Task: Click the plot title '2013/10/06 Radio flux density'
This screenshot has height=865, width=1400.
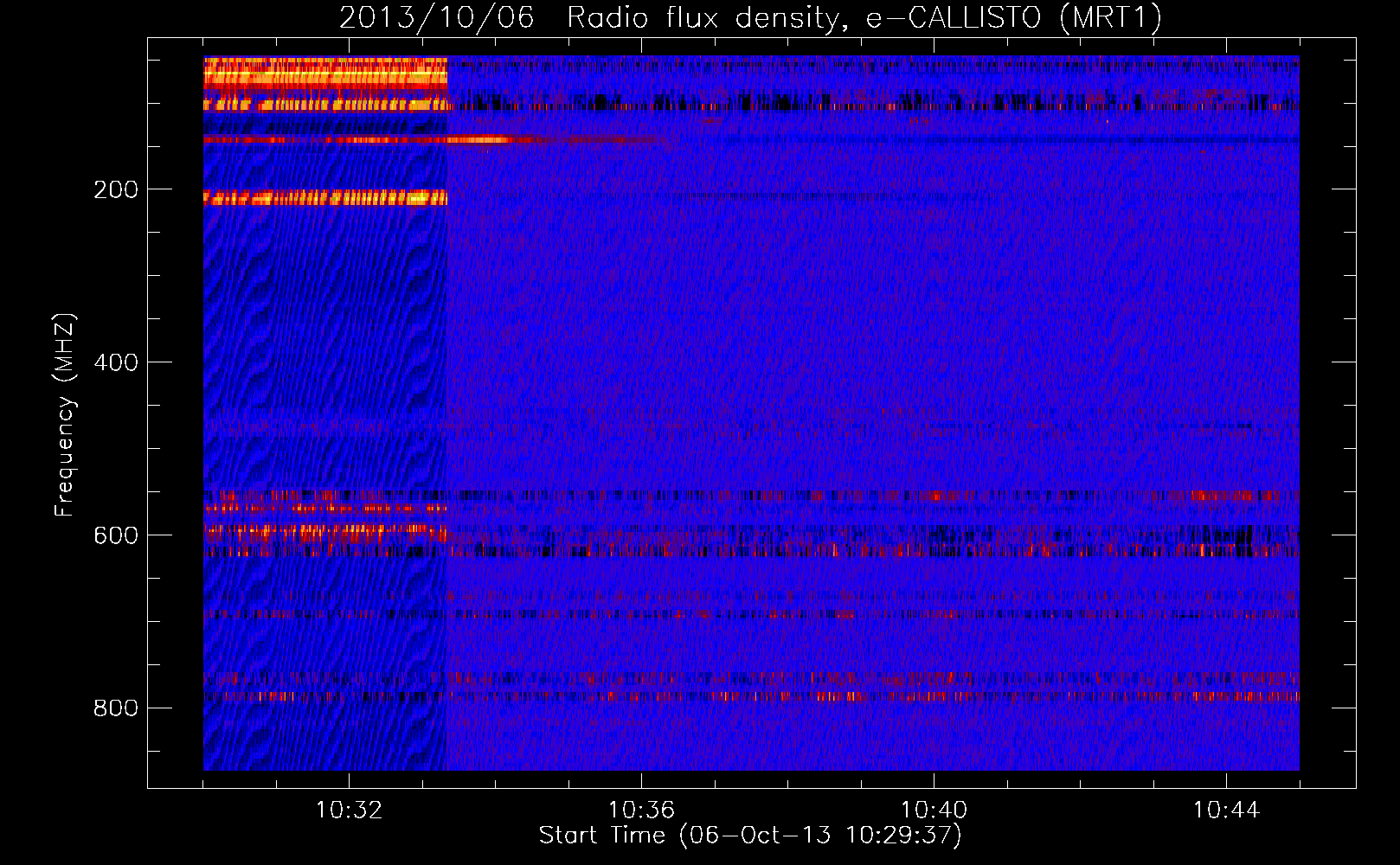Action: coord(750,18)
